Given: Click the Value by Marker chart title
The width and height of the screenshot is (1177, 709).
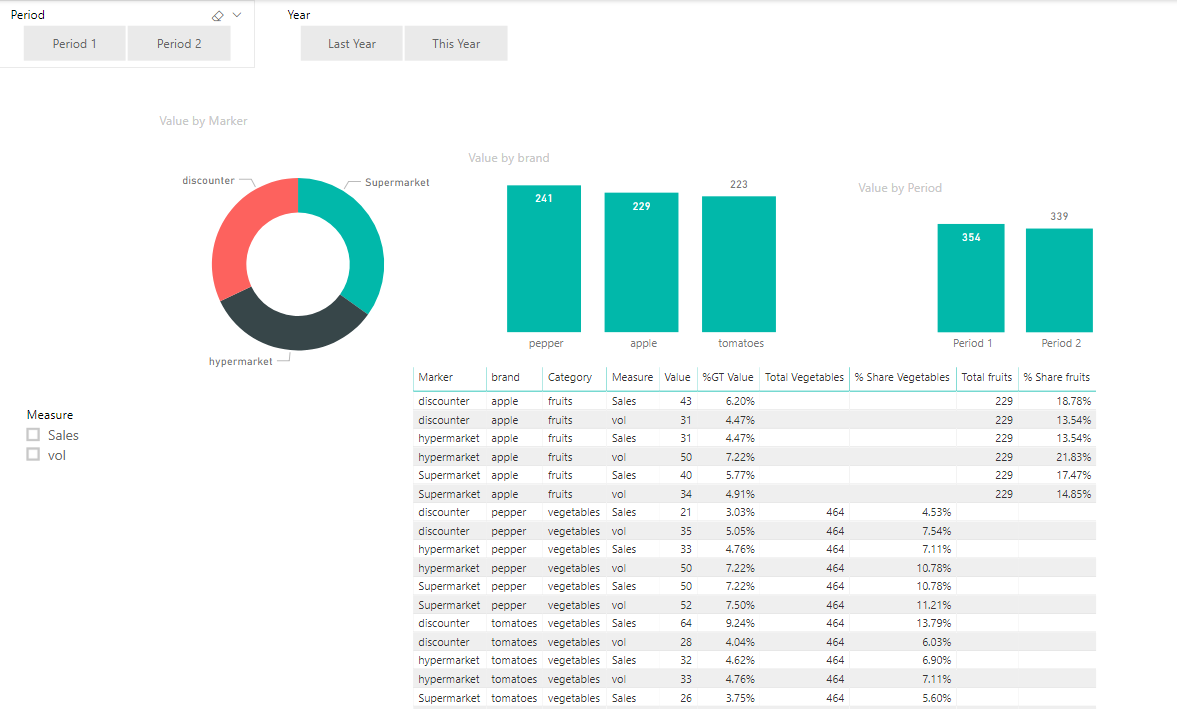Looking at the screenshot, I should pos(203,121).
